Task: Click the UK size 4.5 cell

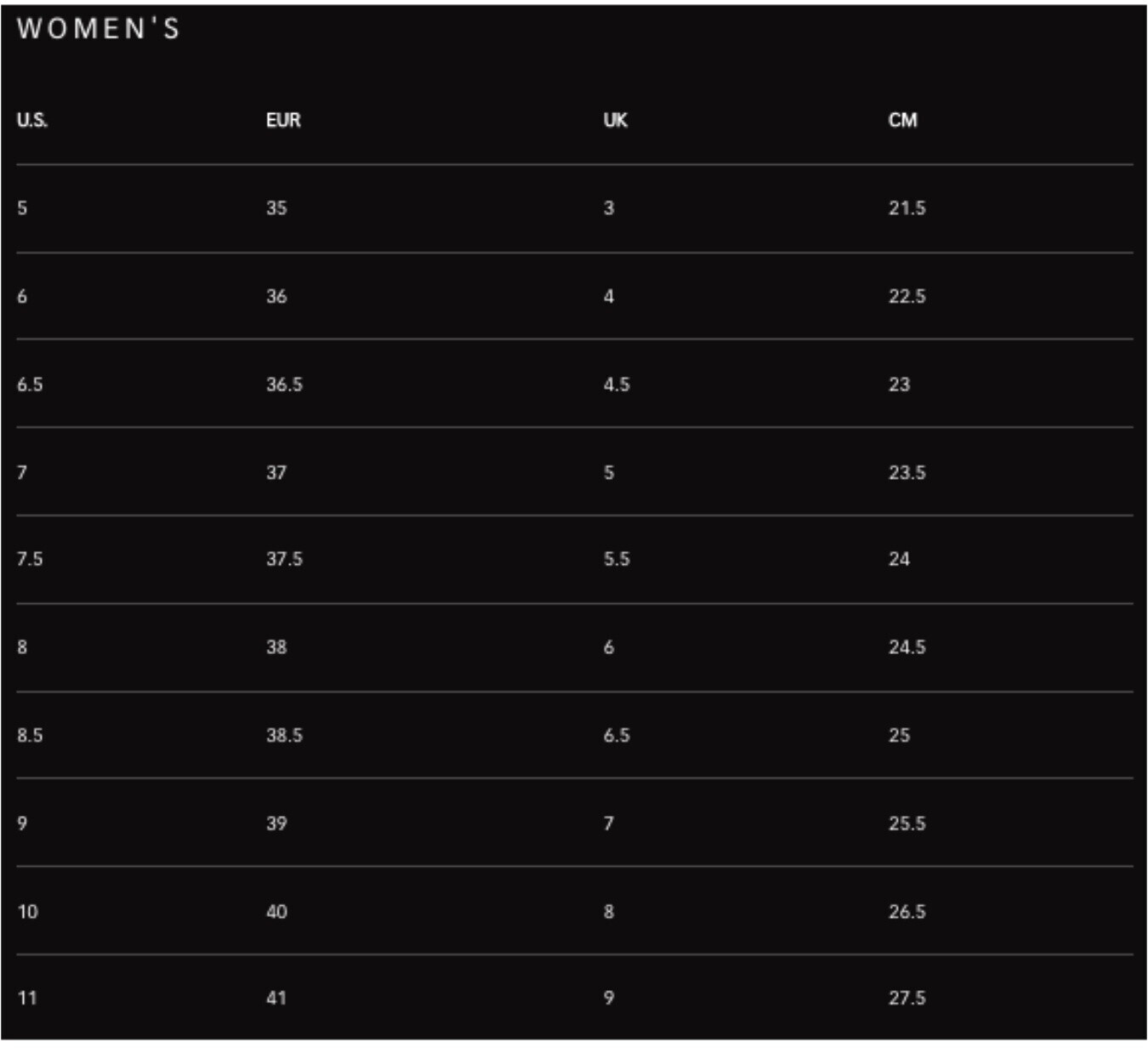Action: point(617,384)
